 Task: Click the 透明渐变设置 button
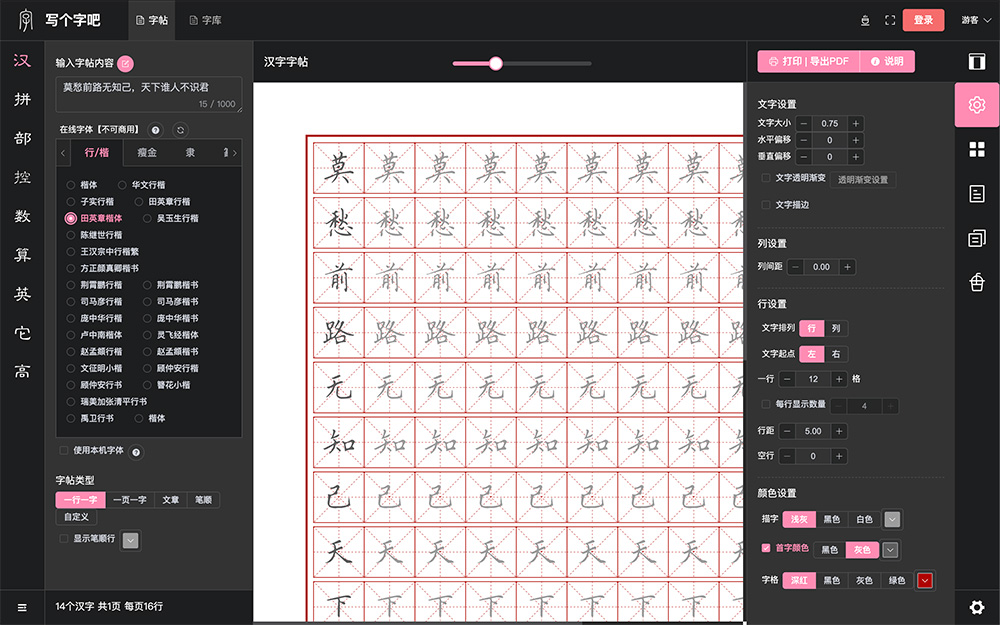[x=863, y=180]
